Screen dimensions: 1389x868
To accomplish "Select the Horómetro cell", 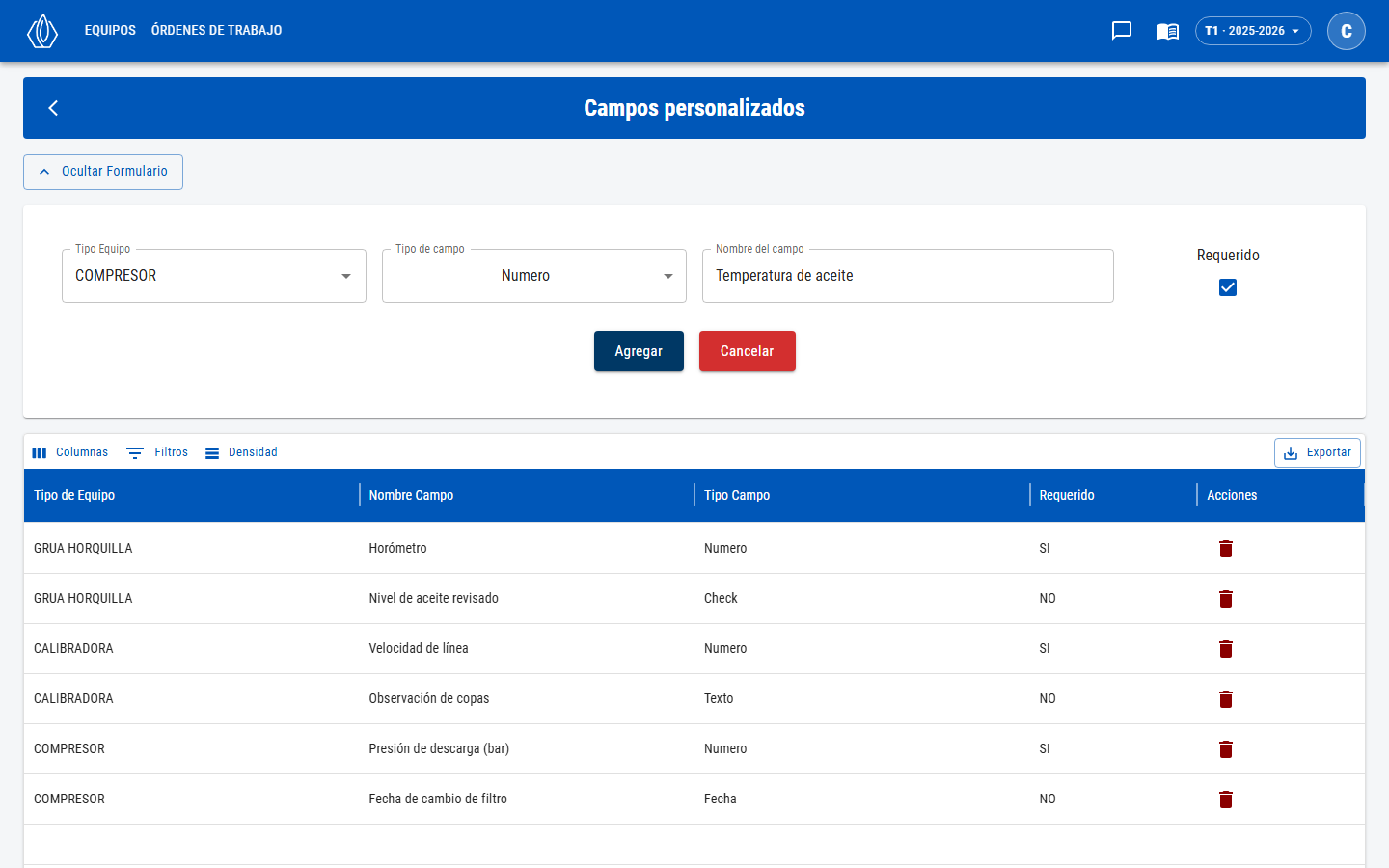I will [527, 548].
